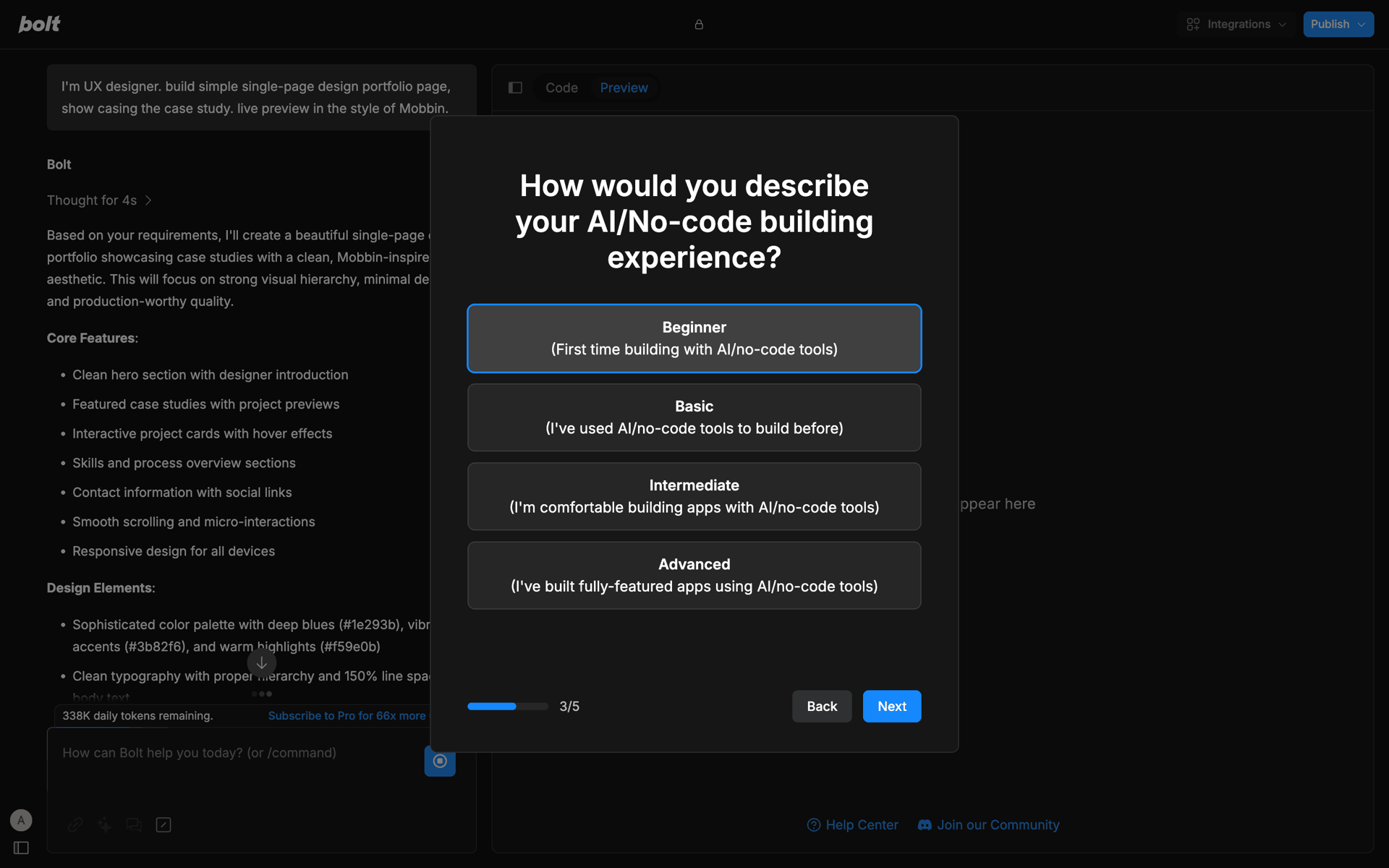Click 'Featured case studies with project previews'

click(x=206, y=404)
